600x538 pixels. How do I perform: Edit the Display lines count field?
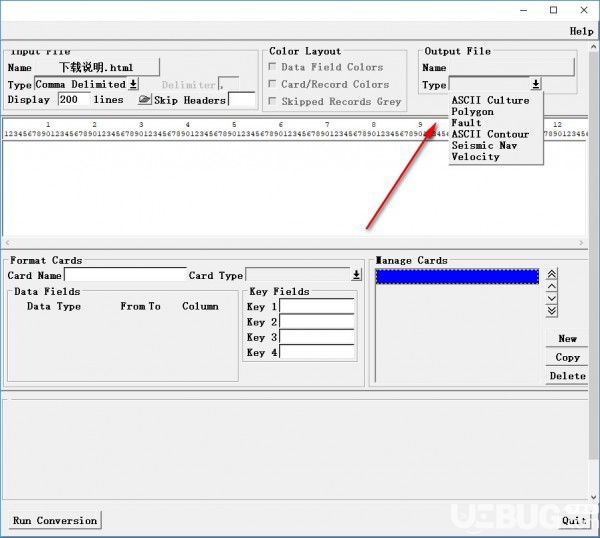73,99
